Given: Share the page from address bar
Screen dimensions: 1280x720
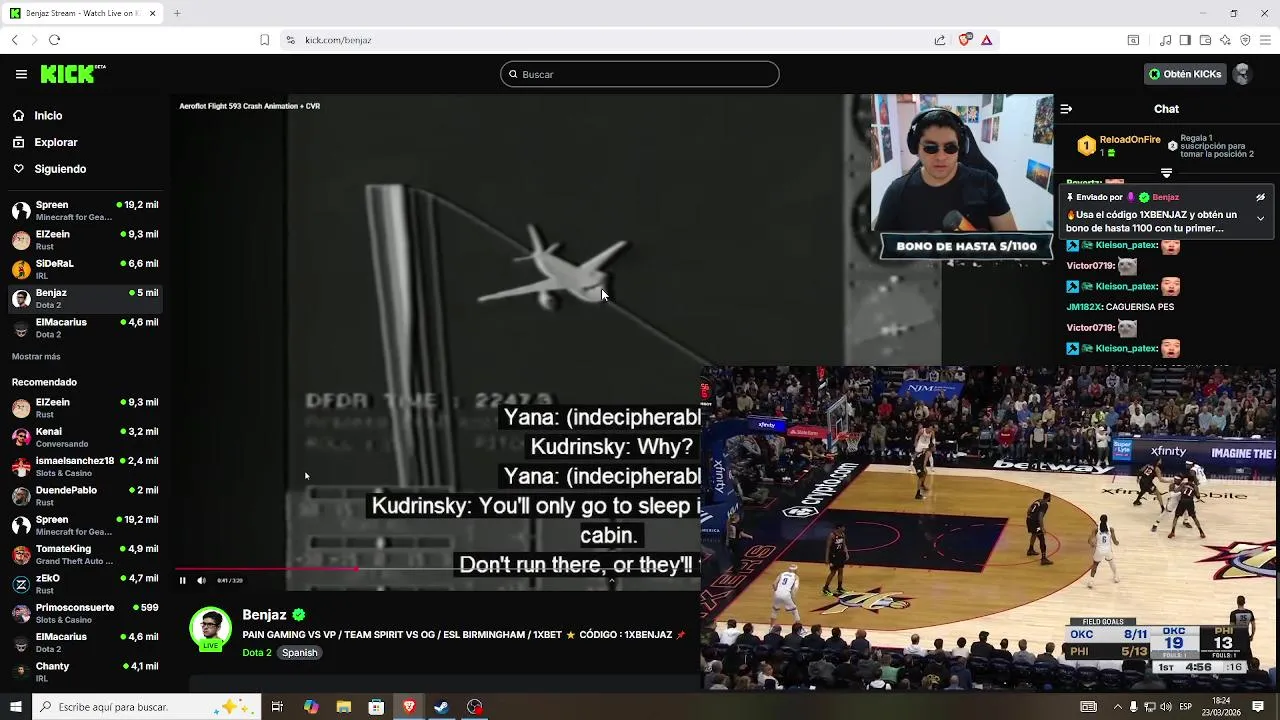Looking at the screenshot, I should [940, 40].
